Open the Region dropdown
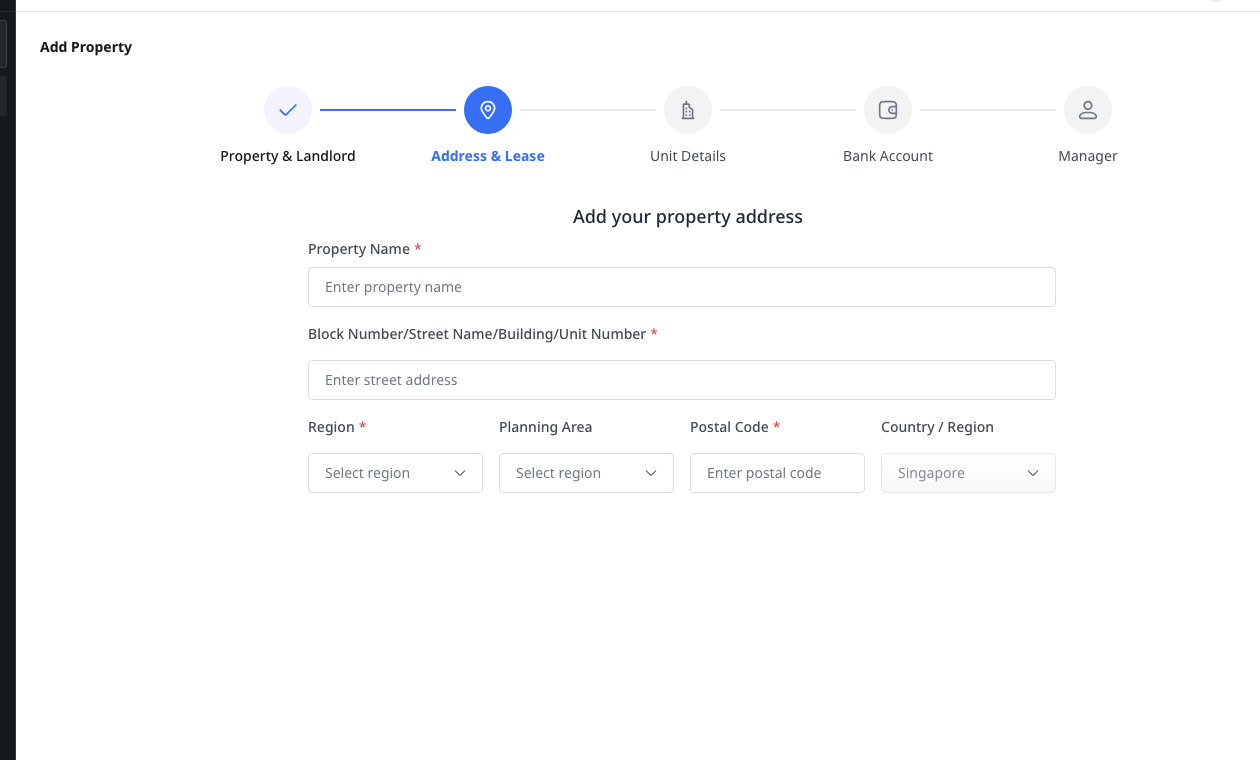Screen dimensions: 1260x760 [x=395, y=473]
